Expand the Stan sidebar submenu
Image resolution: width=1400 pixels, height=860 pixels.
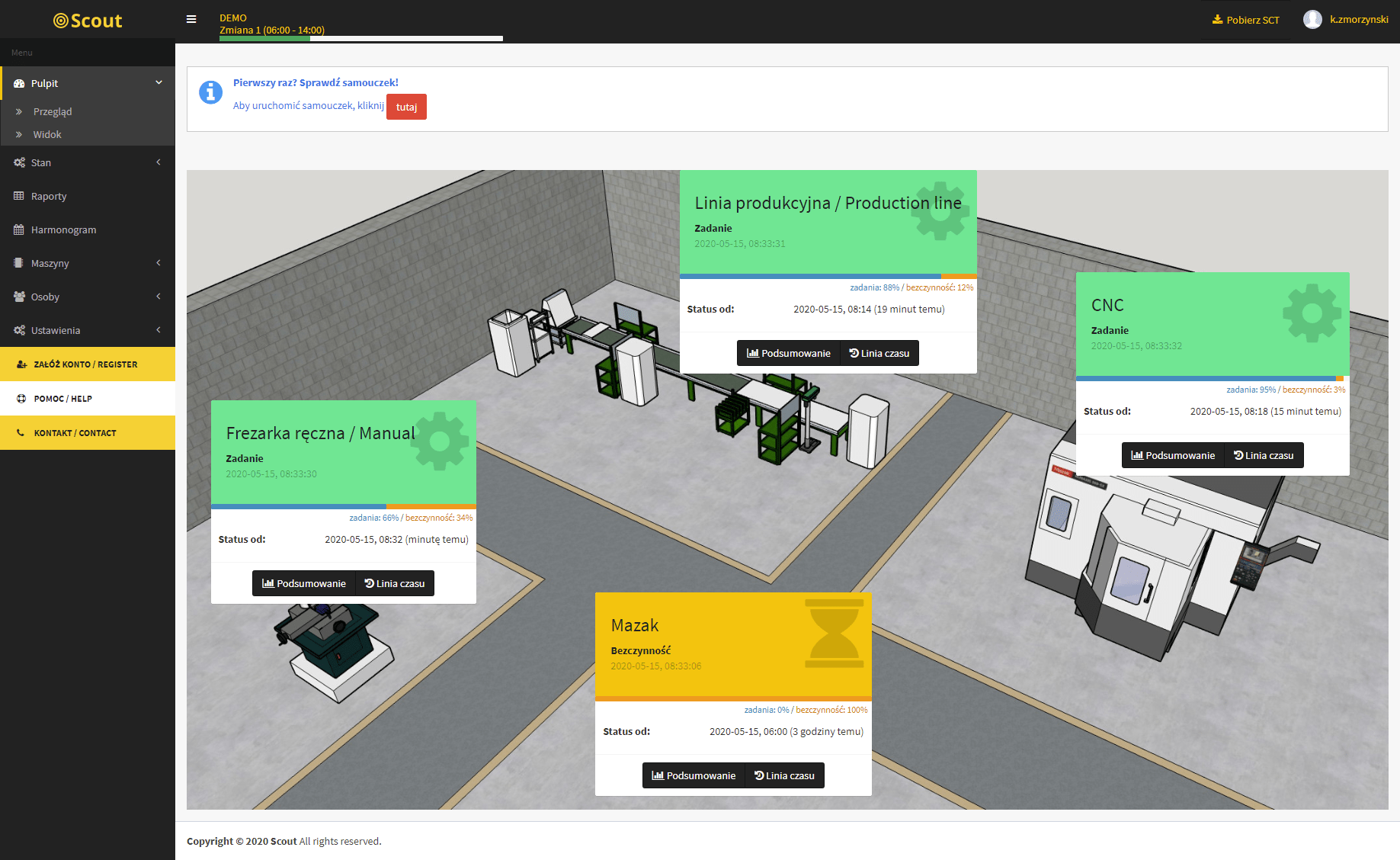pyautogui.click(x=88, y=162)
